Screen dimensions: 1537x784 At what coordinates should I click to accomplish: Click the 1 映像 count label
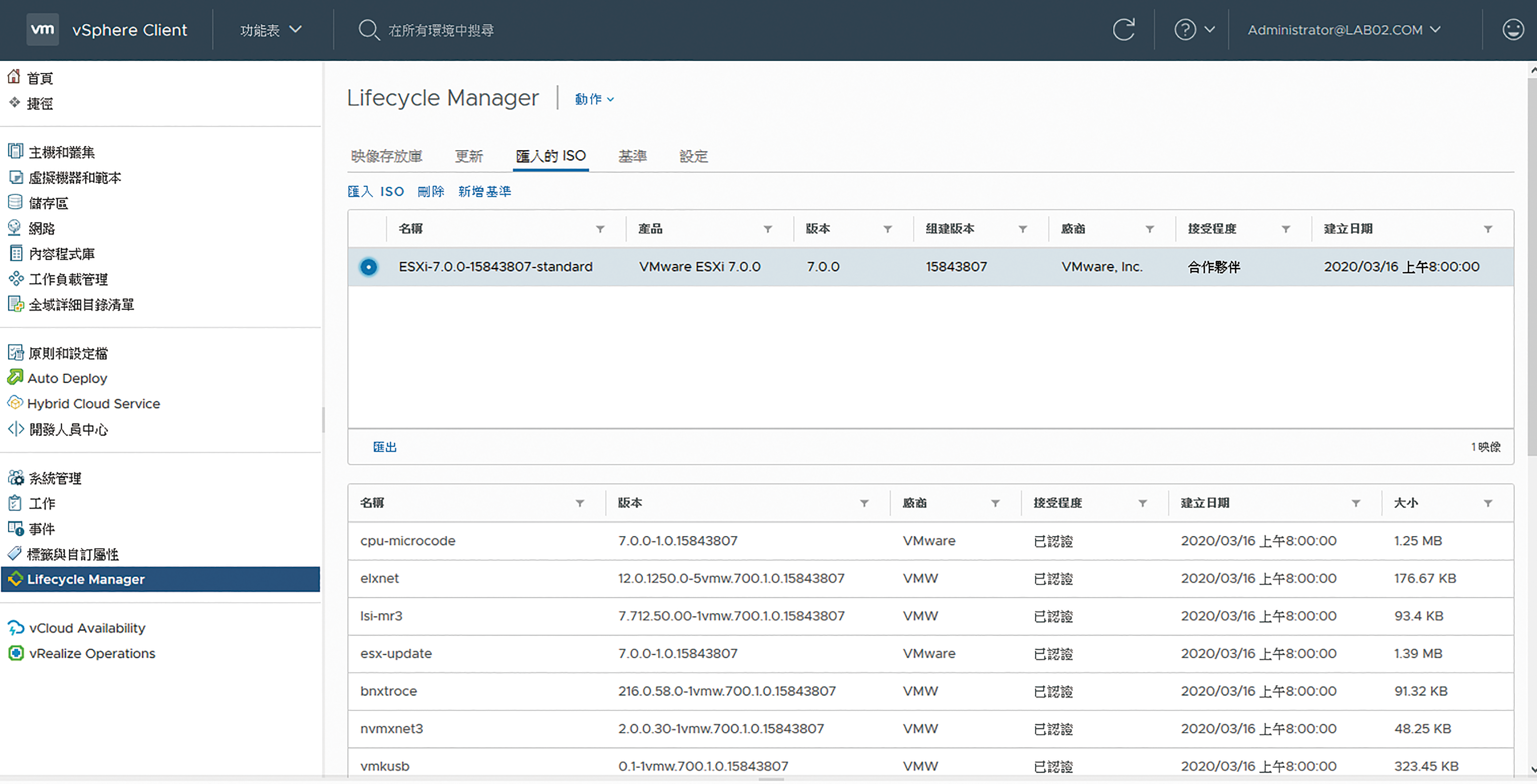[x=1485, y=447]
